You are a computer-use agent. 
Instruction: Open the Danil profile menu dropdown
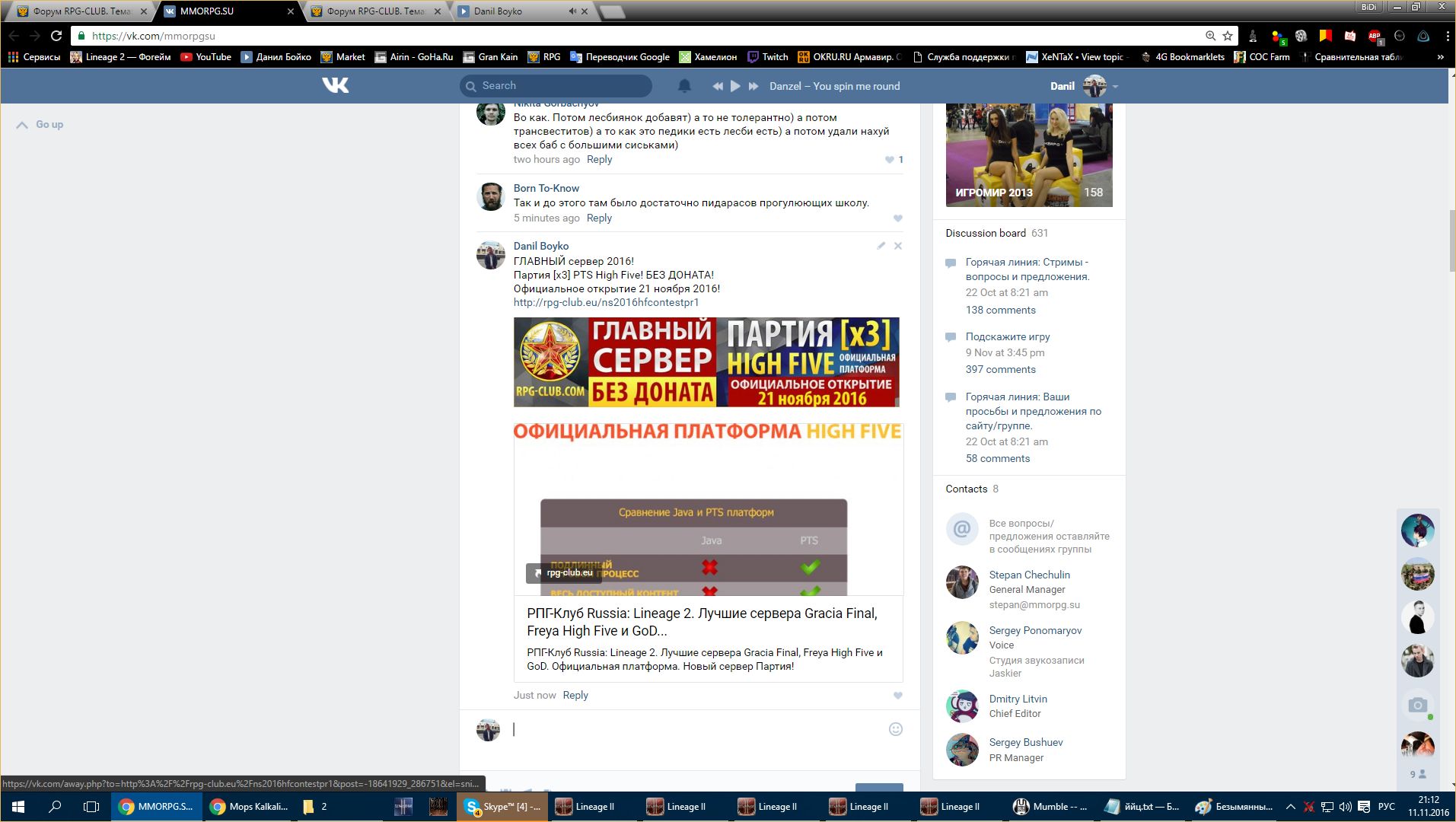point(1084,86)
